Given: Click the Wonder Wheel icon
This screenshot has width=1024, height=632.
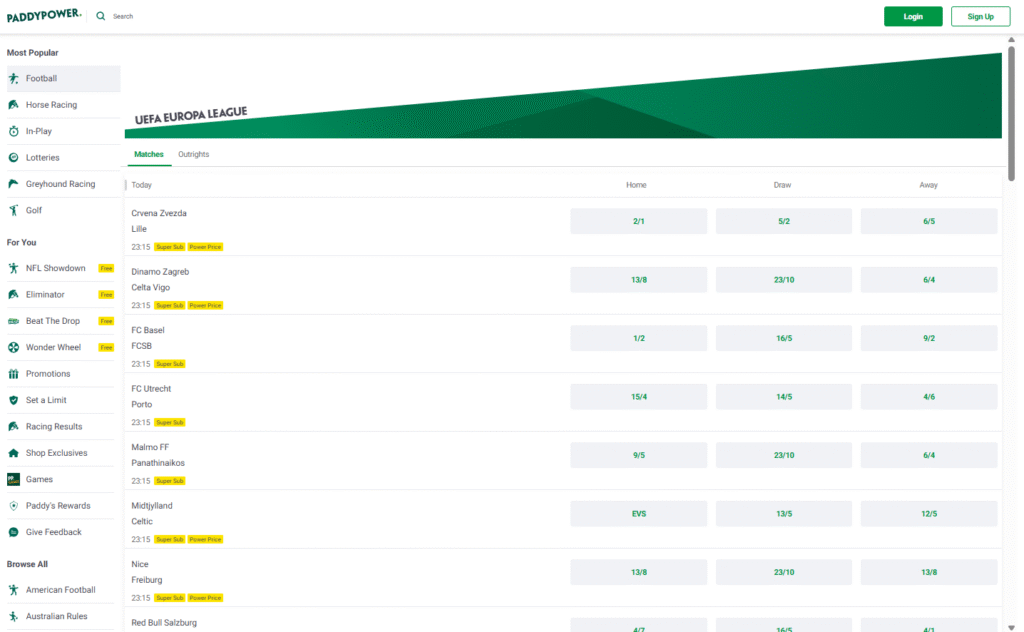Looking at the screenshot, I should [14, 348].
